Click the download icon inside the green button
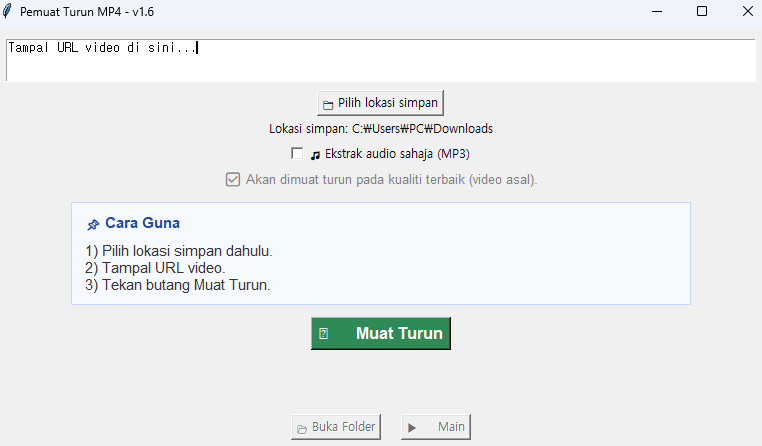762x446 pixels. tap(324, 334)
